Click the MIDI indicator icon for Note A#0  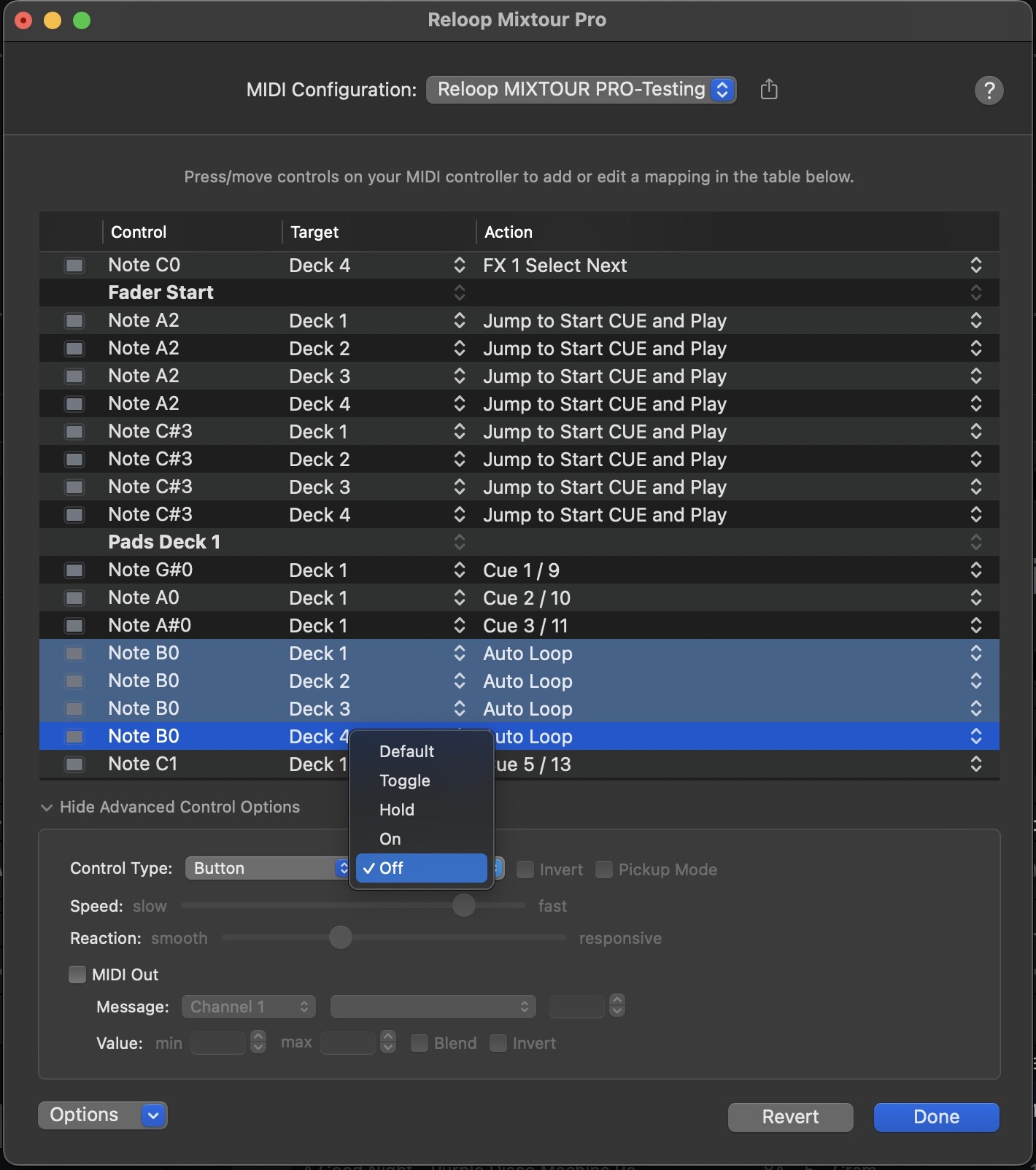[74, 626]
